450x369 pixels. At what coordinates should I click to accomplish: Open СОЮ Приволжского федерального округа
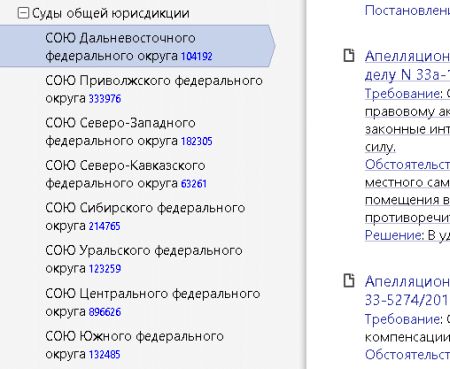[x=154, y=89]
